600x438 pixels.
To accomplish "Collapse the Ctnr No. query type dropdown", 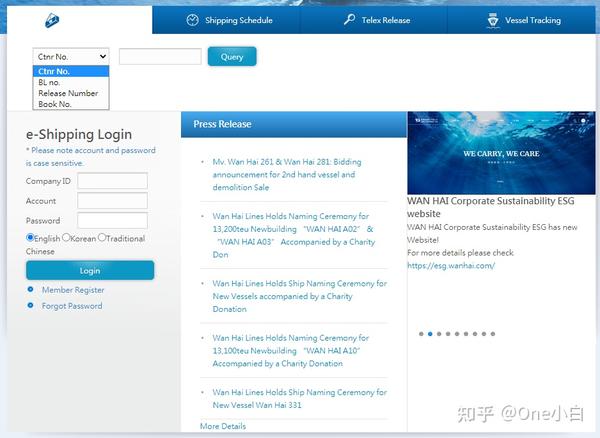I will [x=71, y=57].
